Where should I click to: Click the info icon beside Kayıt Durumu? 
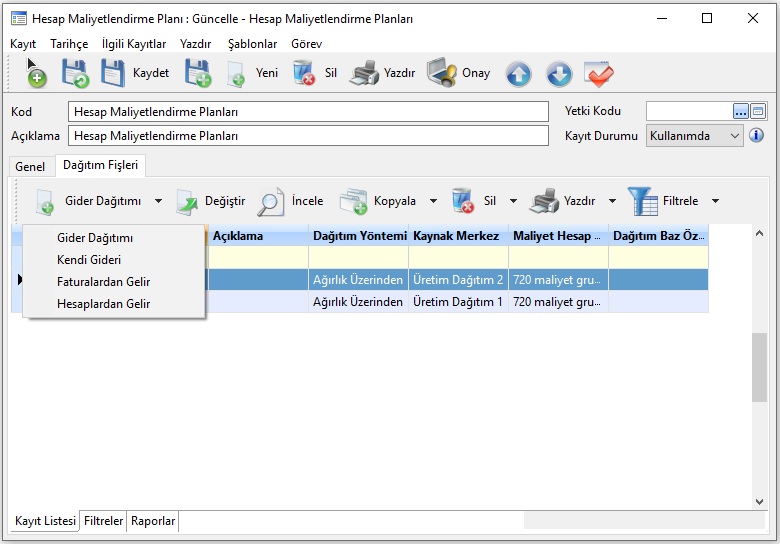click(x=757, y=136)
